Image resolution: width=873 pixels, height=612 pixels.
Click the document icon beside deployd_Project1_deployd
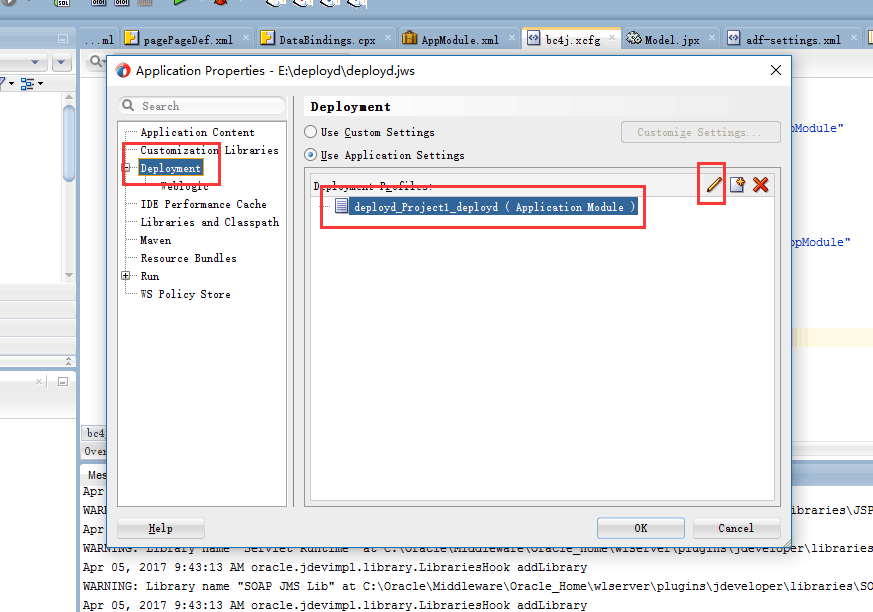click(x=341, y=207)
